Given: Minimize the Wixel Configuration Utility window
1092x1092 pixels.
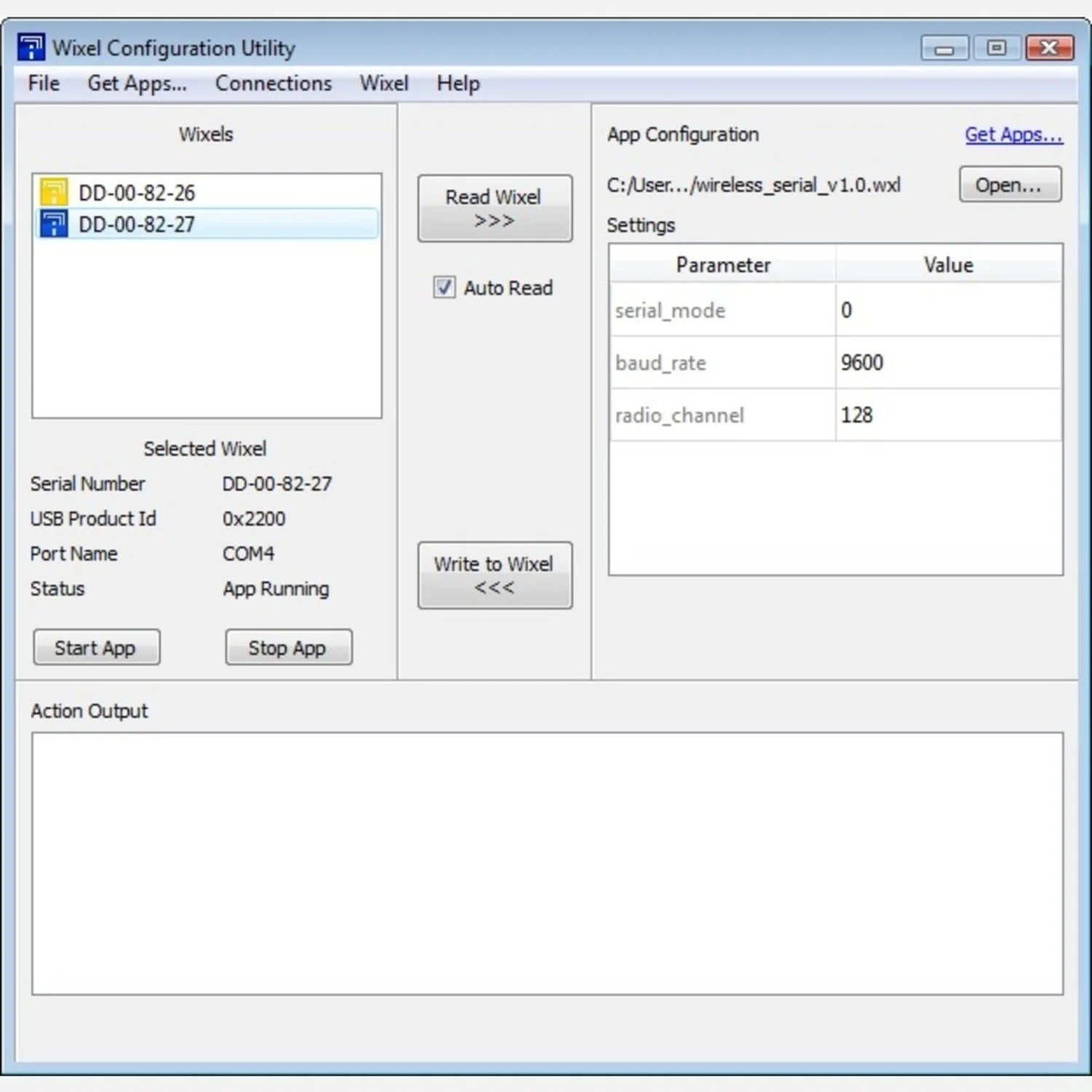Looking at the screenshot, I should [944, 49].
